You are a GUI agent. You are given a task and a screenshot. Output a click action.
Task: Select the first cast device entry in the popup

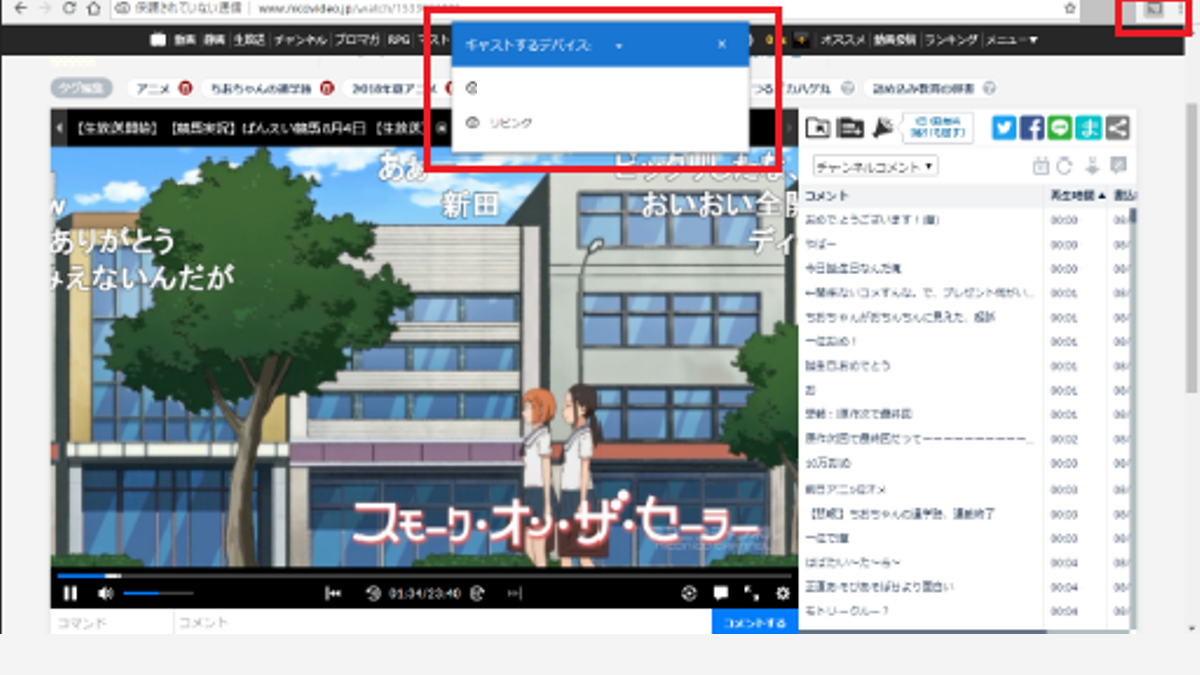tap(600, 88)
